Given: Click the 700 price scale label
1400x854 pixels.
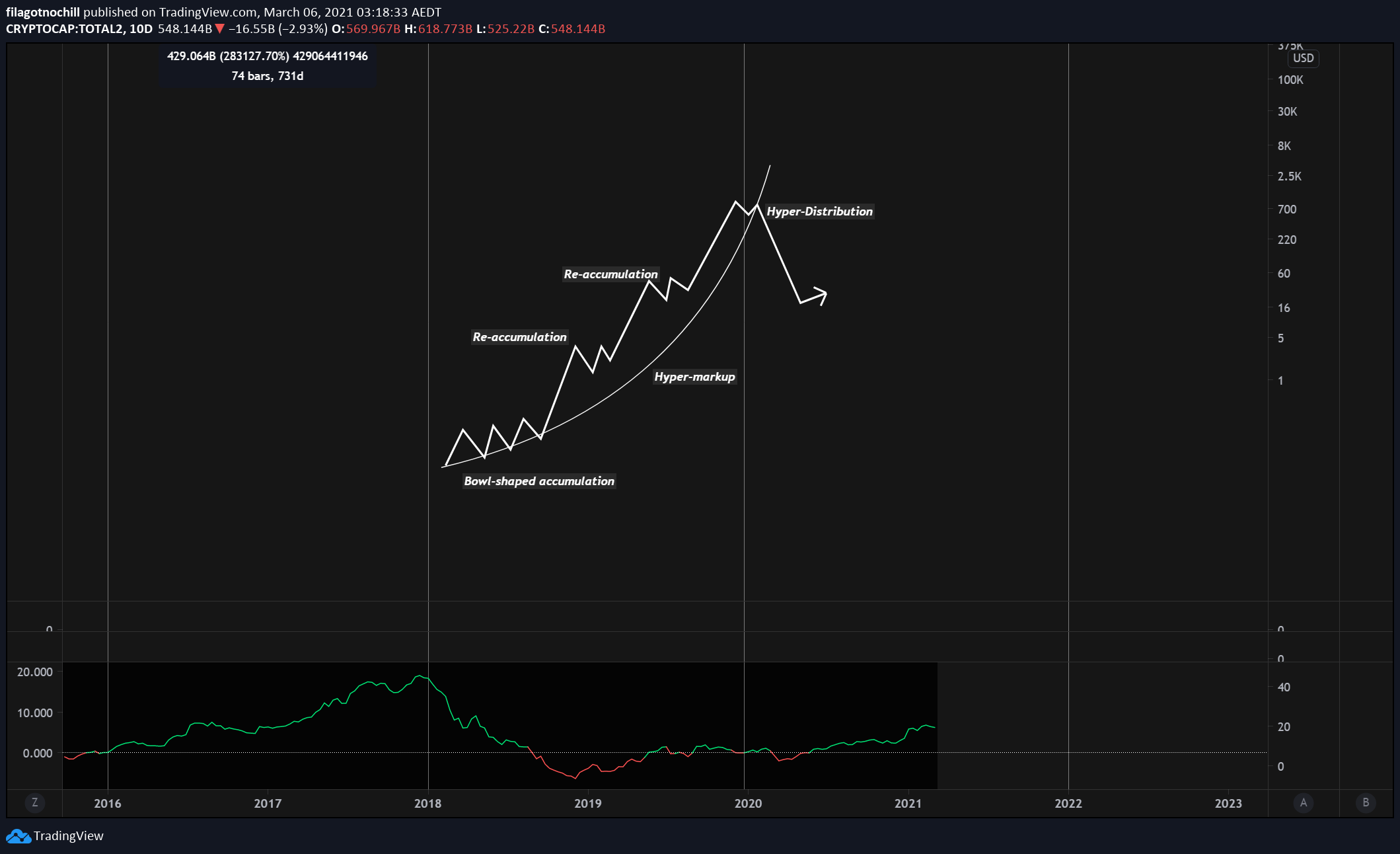Looking at the screenshot, I should 1287,210.
